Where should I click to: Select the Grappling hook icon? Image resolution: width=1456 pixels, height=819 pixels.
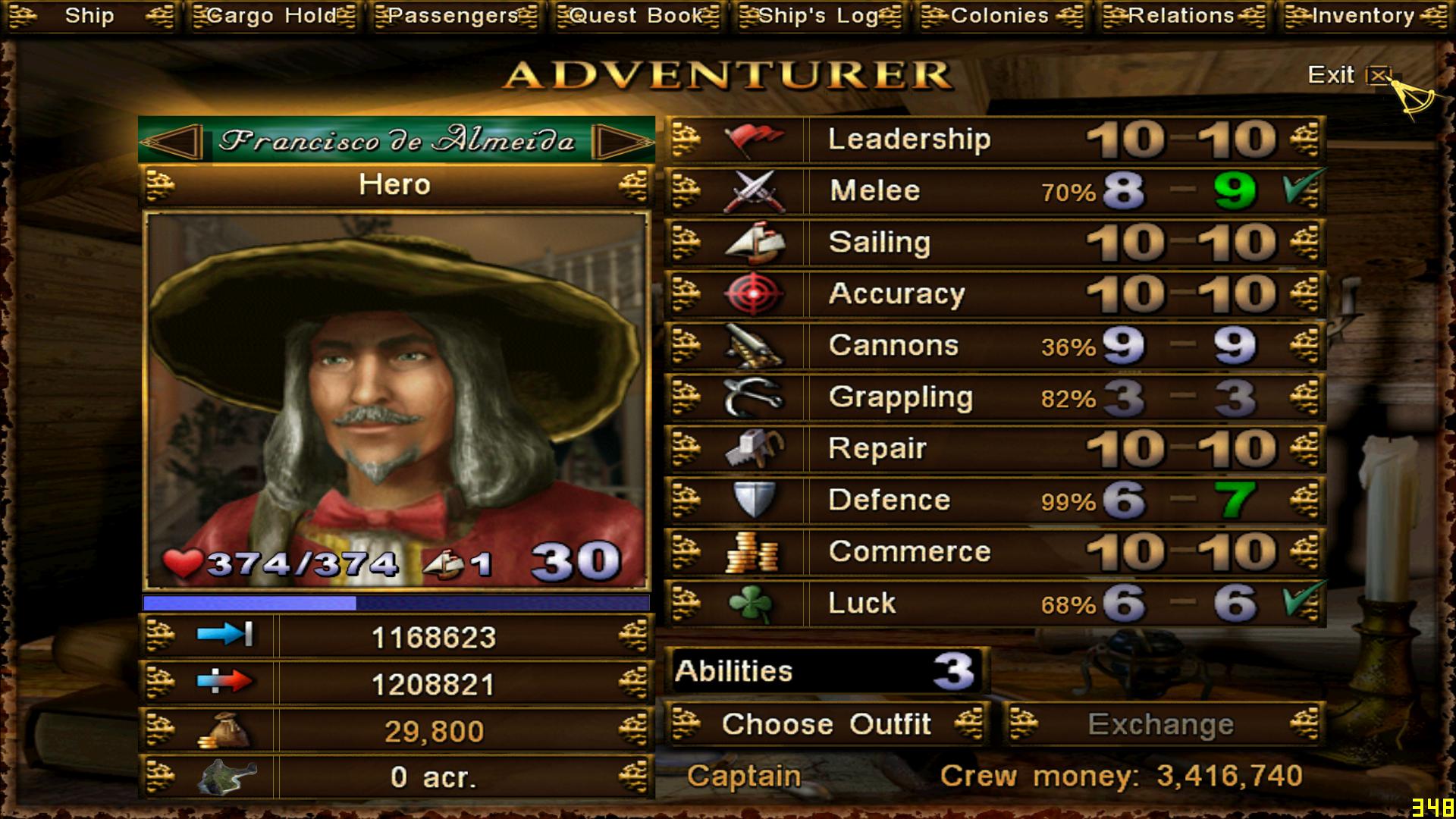point(753,397)
